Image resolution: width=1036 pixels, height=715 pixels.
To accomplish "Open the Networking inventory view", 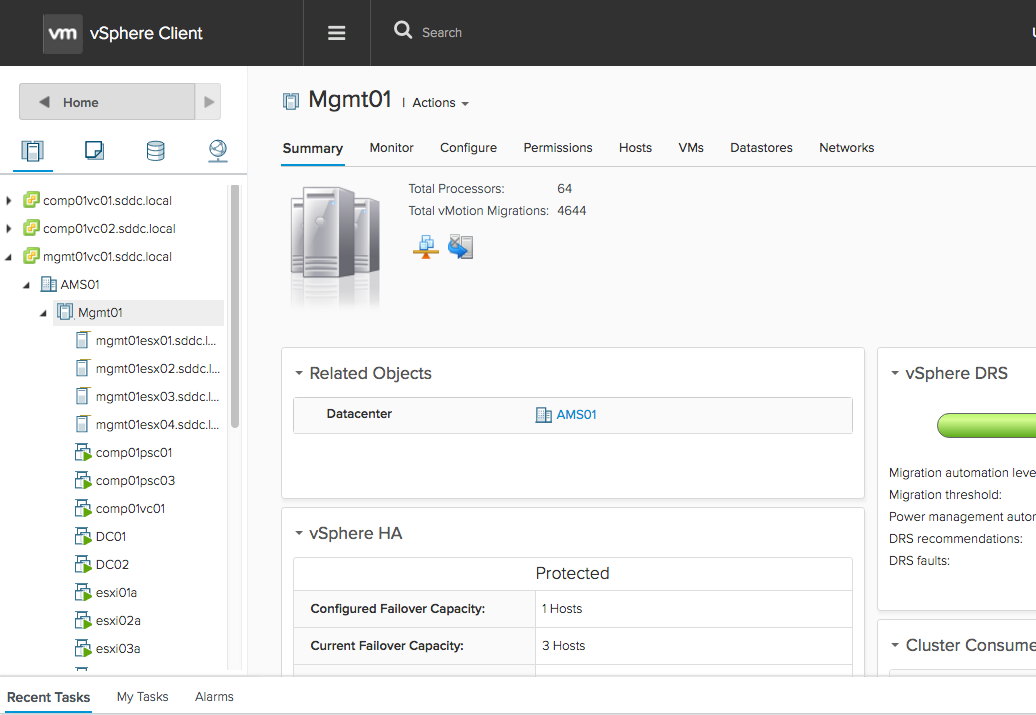I will [x=218, y=151].
